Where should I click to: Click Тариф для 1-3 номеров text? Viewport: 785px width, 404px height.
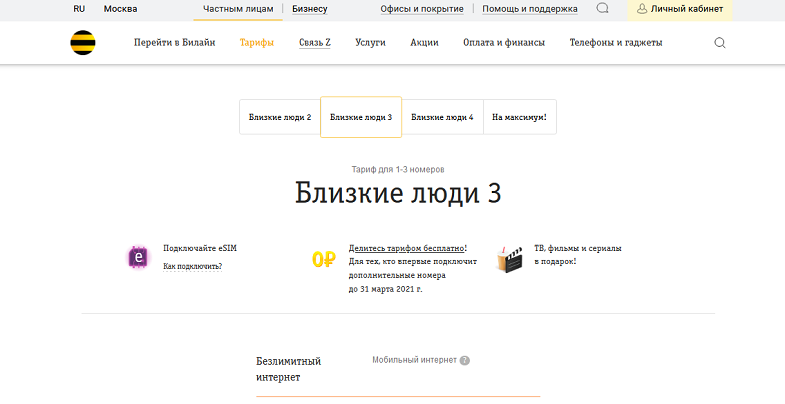398,170
